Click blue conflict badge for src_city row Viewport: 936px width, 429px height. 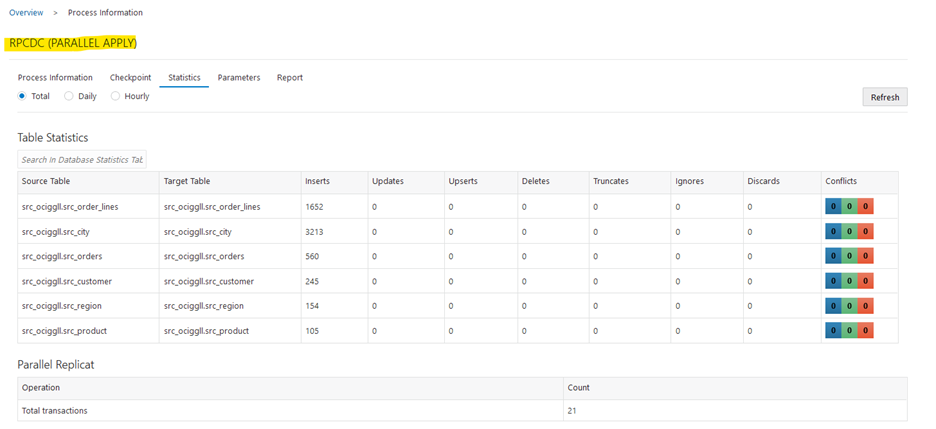(833, 231)
